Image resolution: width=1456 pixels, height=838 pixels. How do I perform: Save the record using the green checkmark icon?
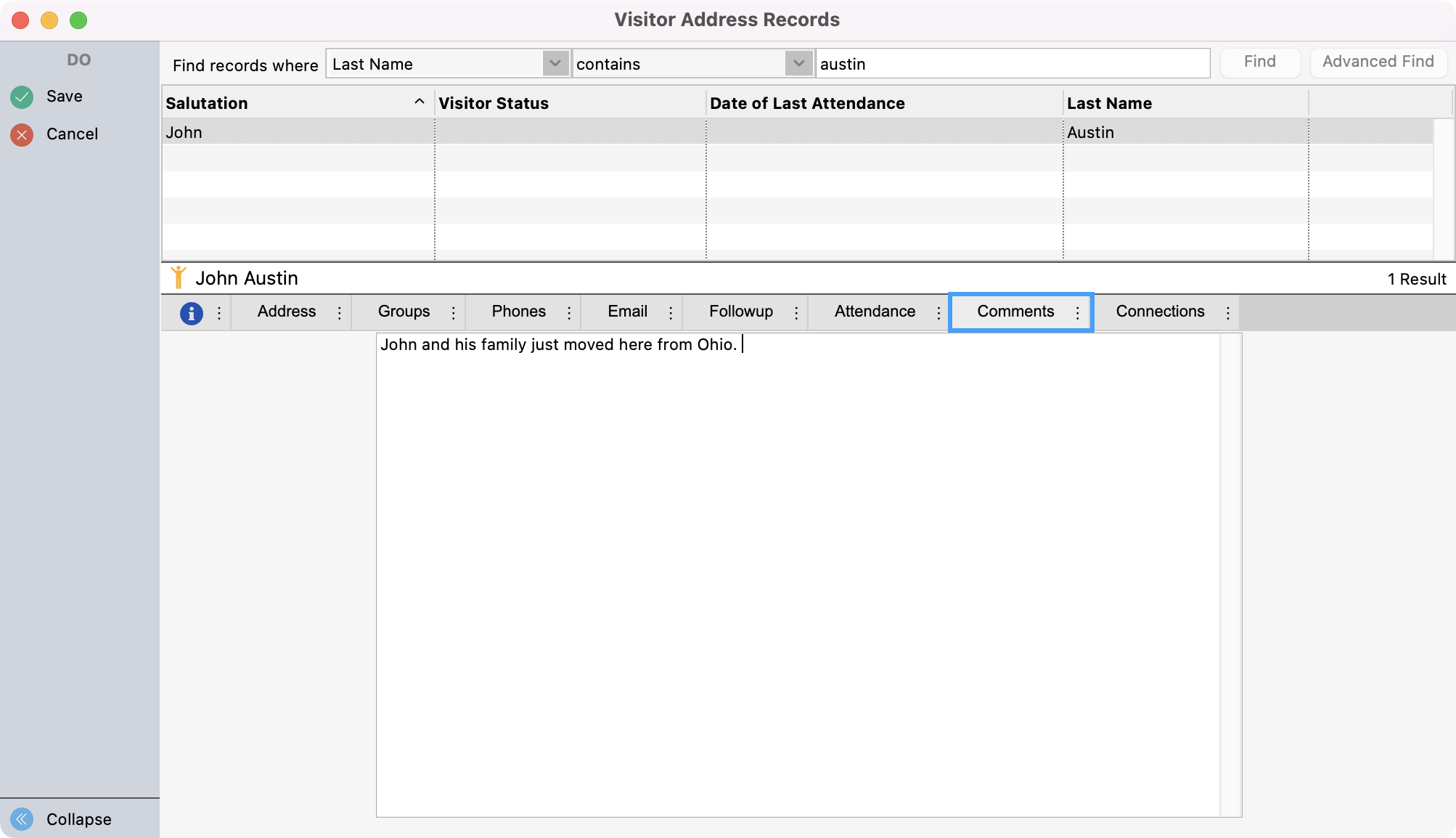[21, 96]
